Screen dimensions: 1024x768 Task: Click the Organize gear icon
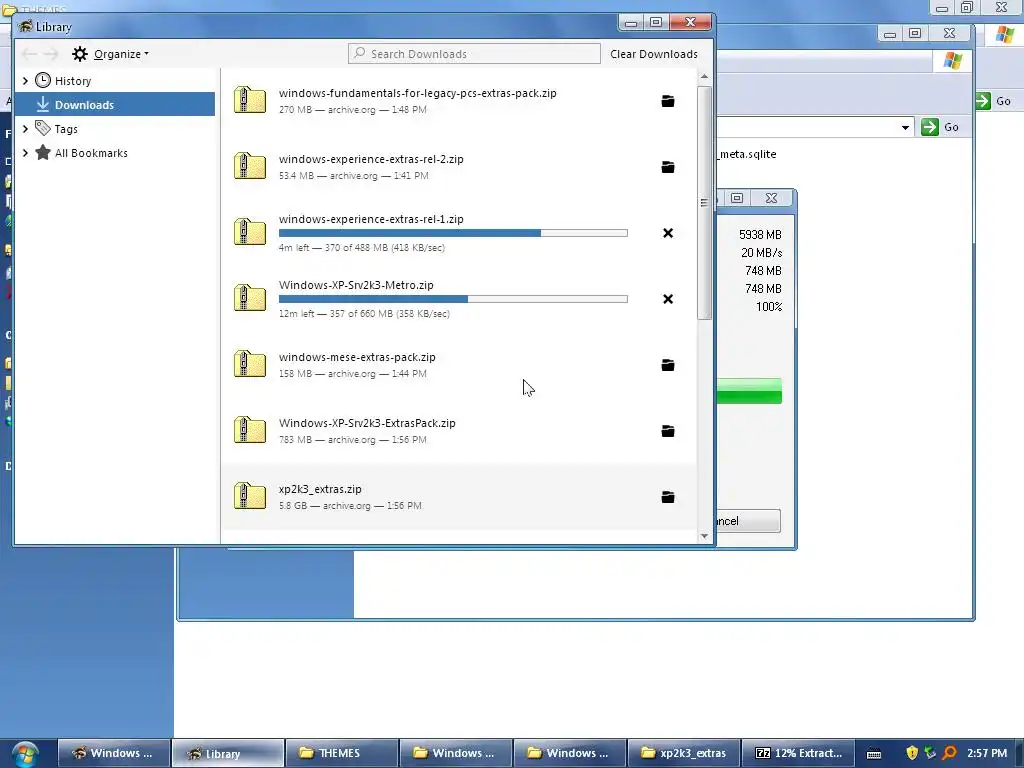click(x=80, y=54)
